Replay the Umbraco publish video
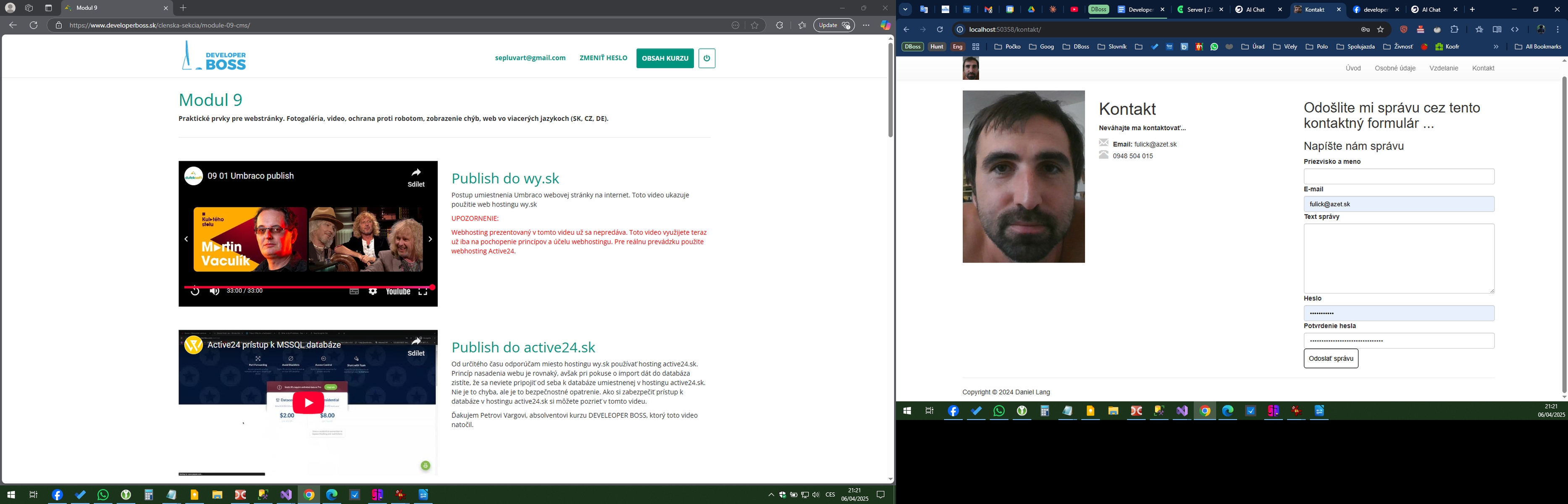The height and width of the screenshot is (504, 1568). (x=195, y=291)
